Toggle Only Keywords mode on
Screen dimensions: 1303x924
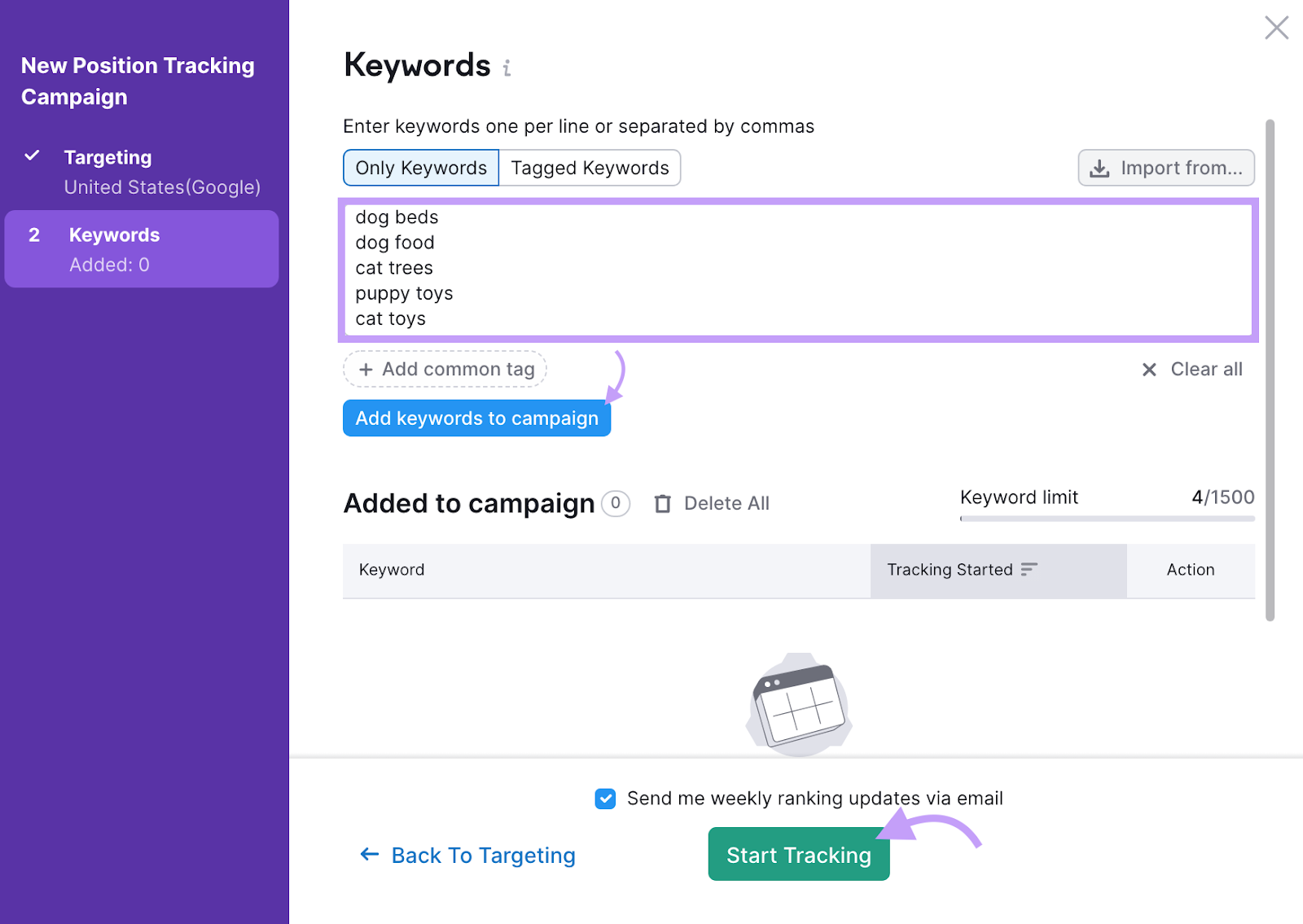click(x=420, y=168)
